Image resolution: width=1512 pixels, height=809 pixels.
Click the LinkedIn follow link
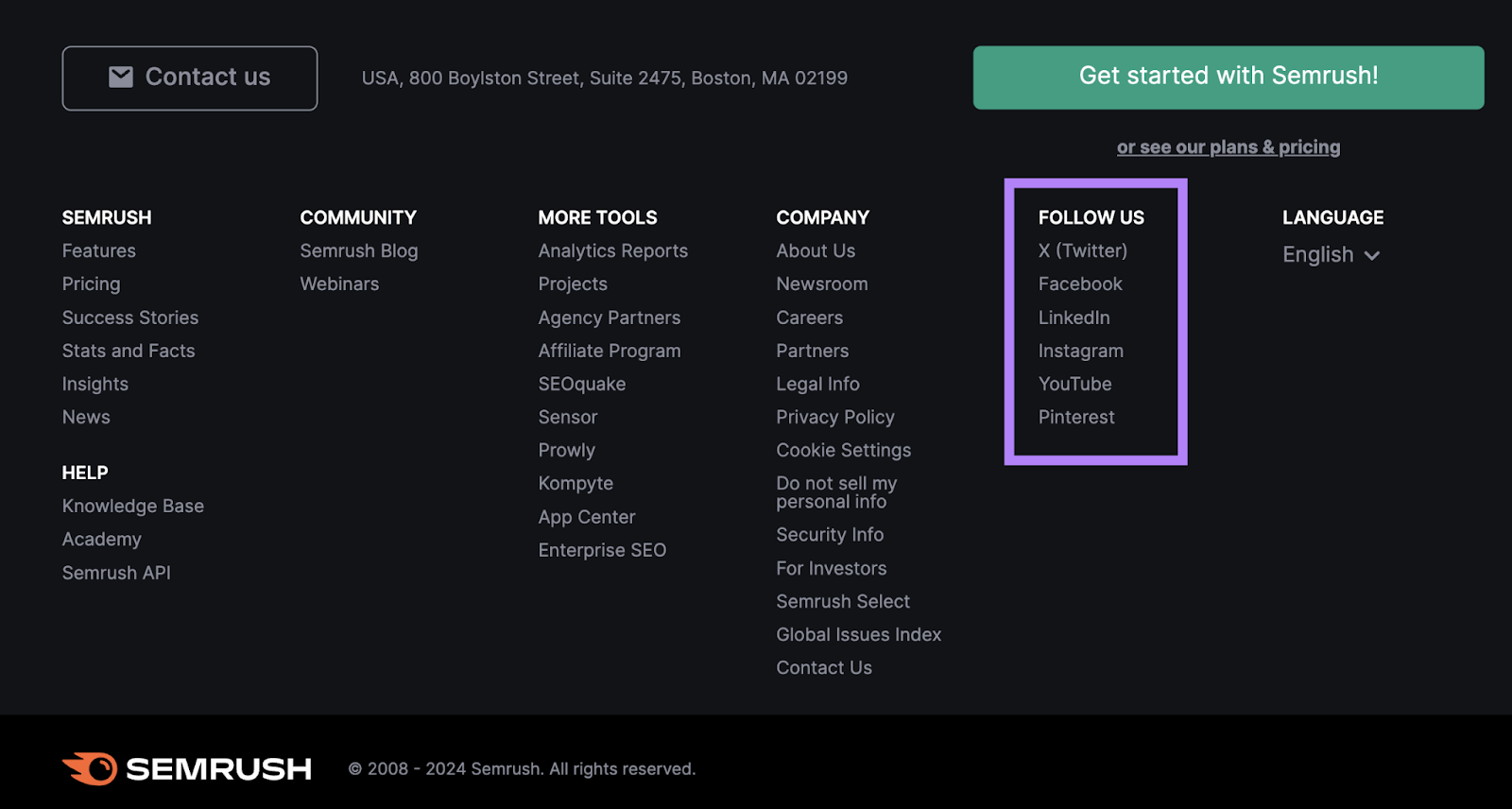(1074, 318)
